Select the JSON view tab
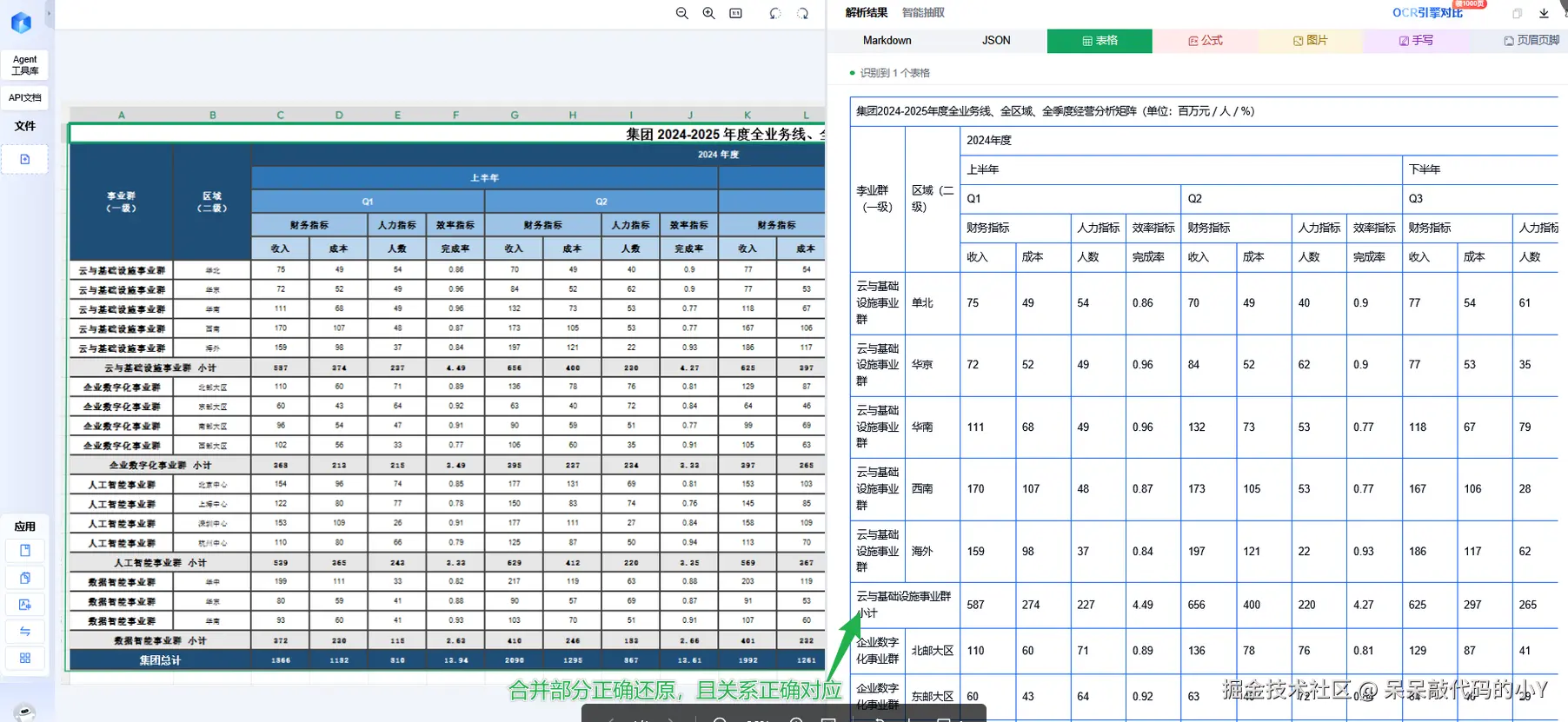 pyautogui.click(x=996, y=41)
